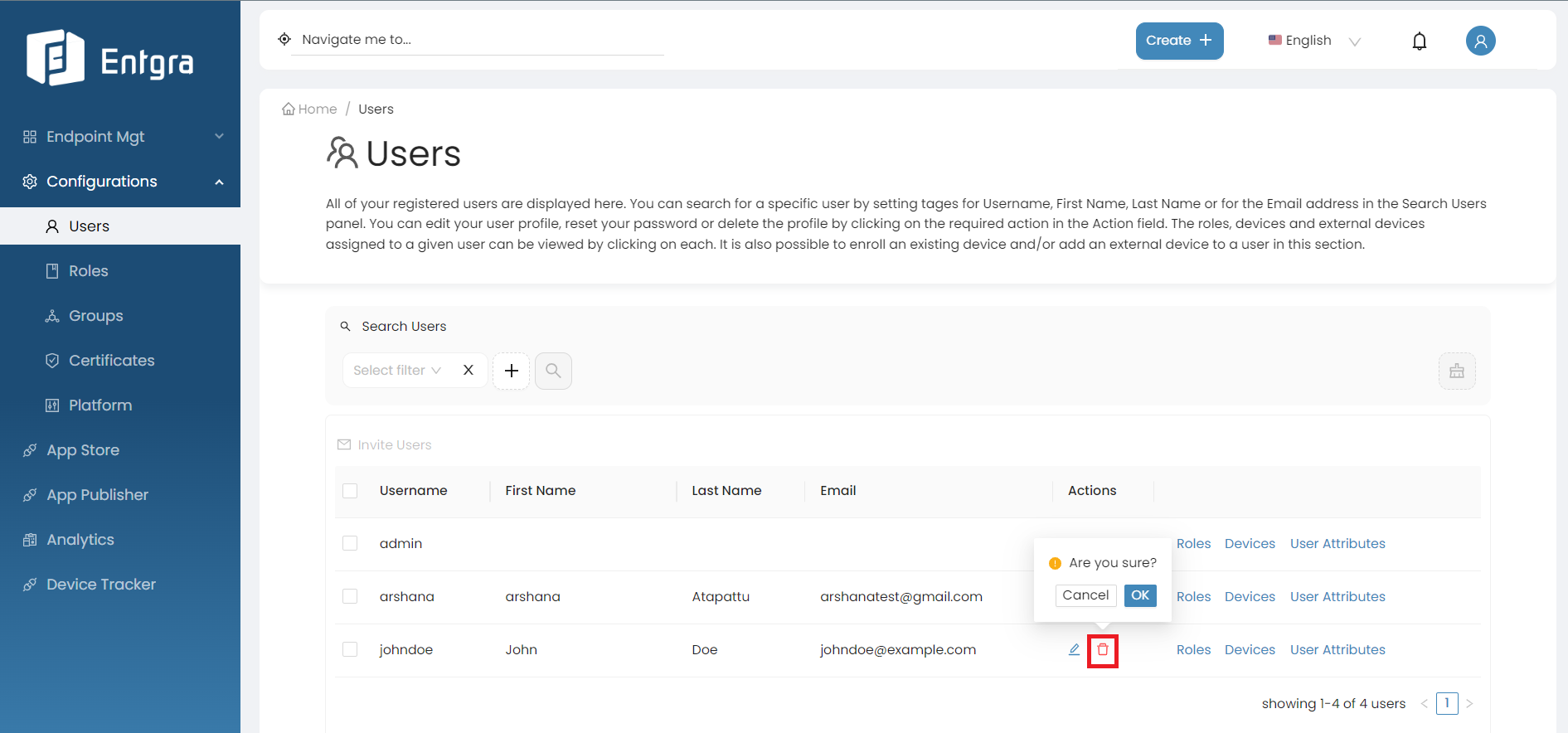Select the arshana row checkbox
Viewport: 1568px width, 733px height.
point(350,596)
